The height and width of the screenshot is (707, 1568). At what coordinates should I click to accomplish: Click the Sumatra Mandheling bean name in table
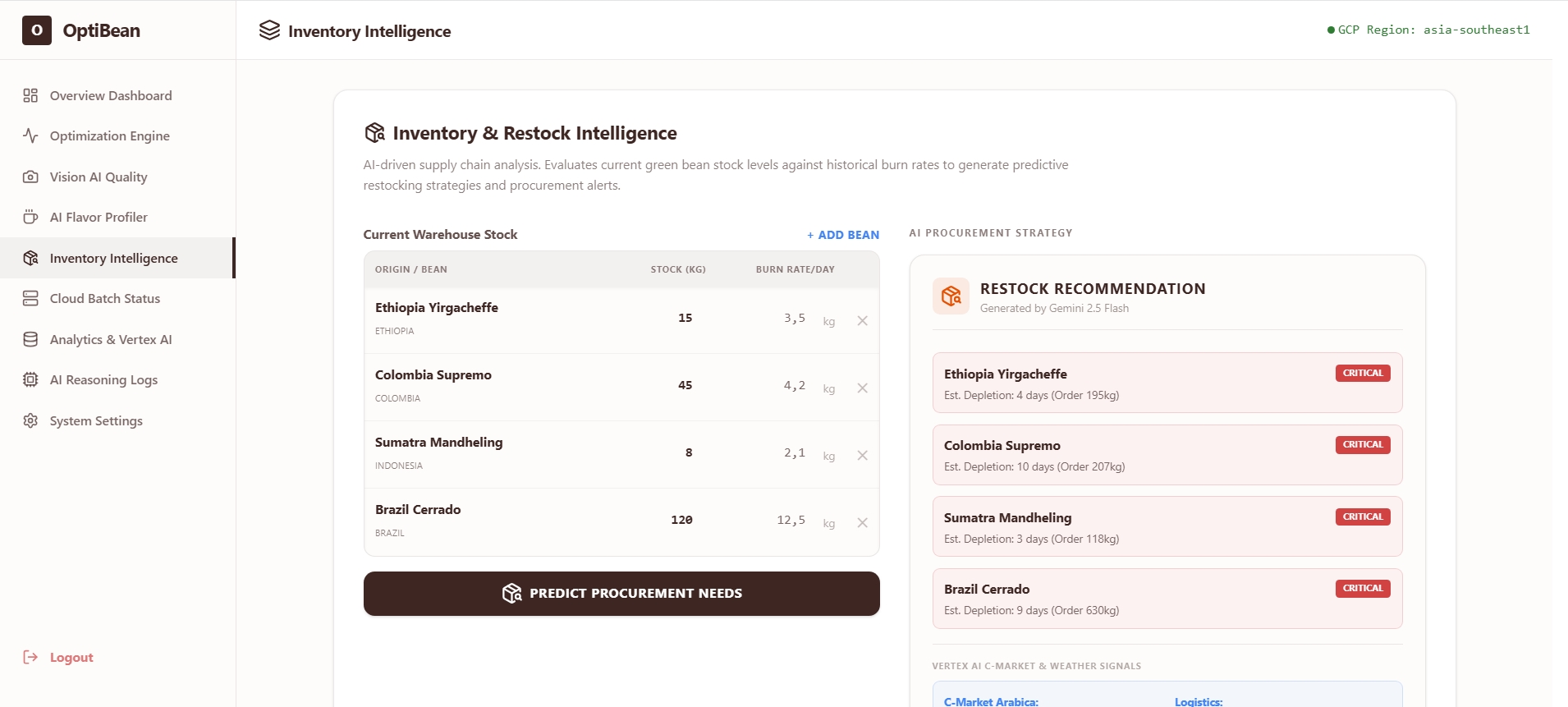439,442
